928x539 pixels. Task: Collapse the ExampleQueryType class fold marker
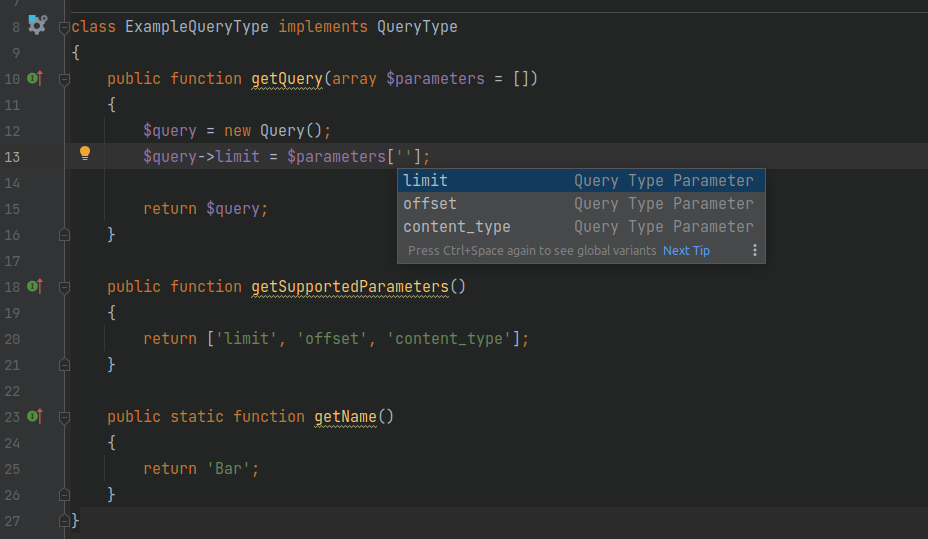(64, 27)
